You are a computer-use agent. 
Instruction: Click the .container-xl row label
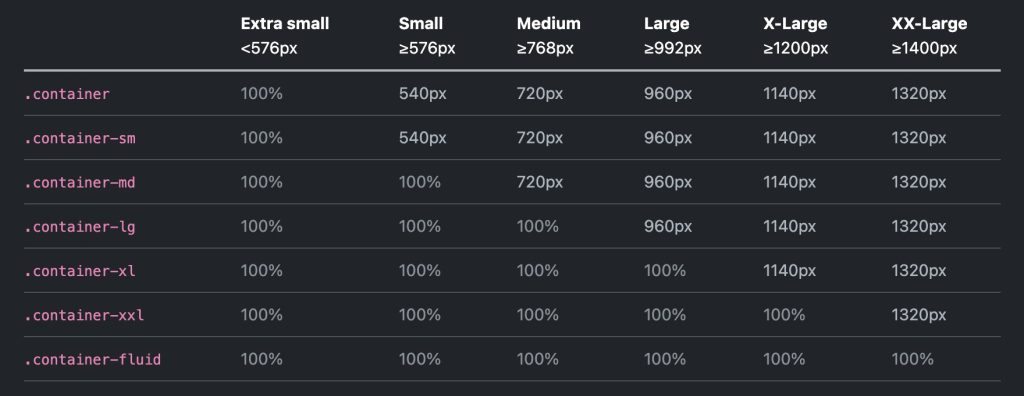(80, 271)
